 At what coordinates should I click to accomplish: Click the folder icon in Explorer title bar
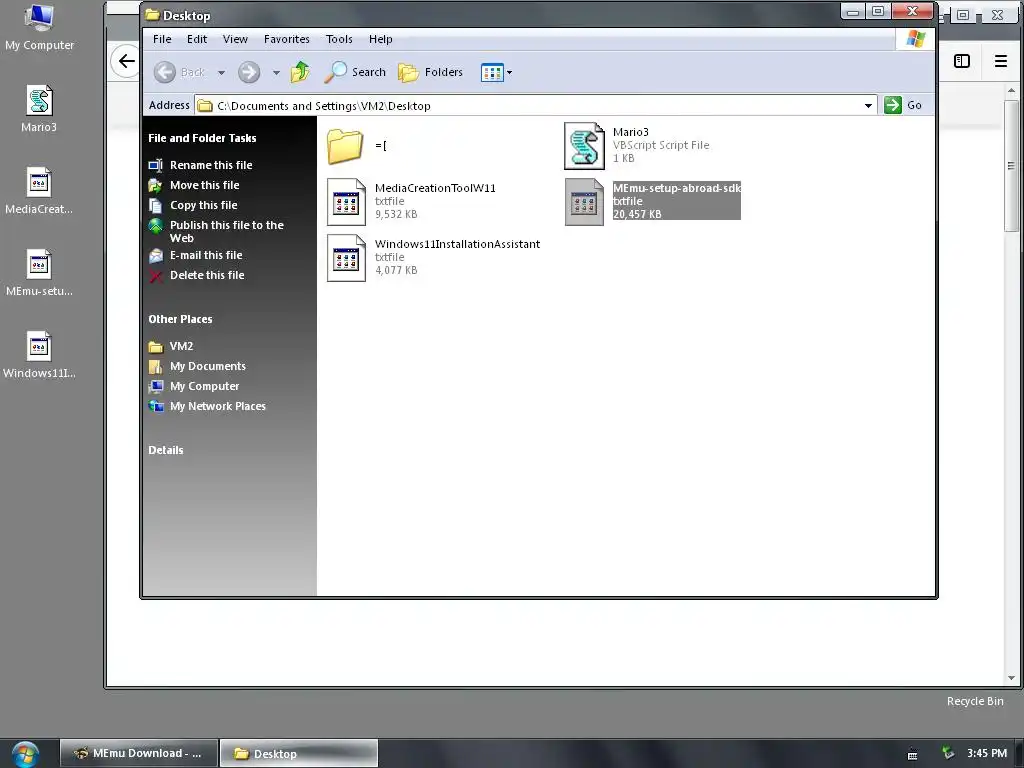click(x=152, y=14)
